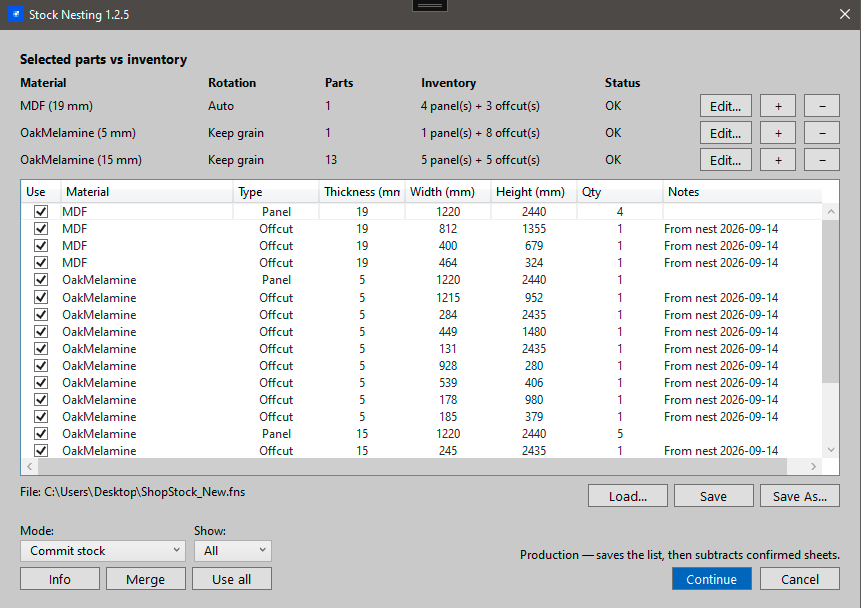Sort by the Thickness column header

362,192
